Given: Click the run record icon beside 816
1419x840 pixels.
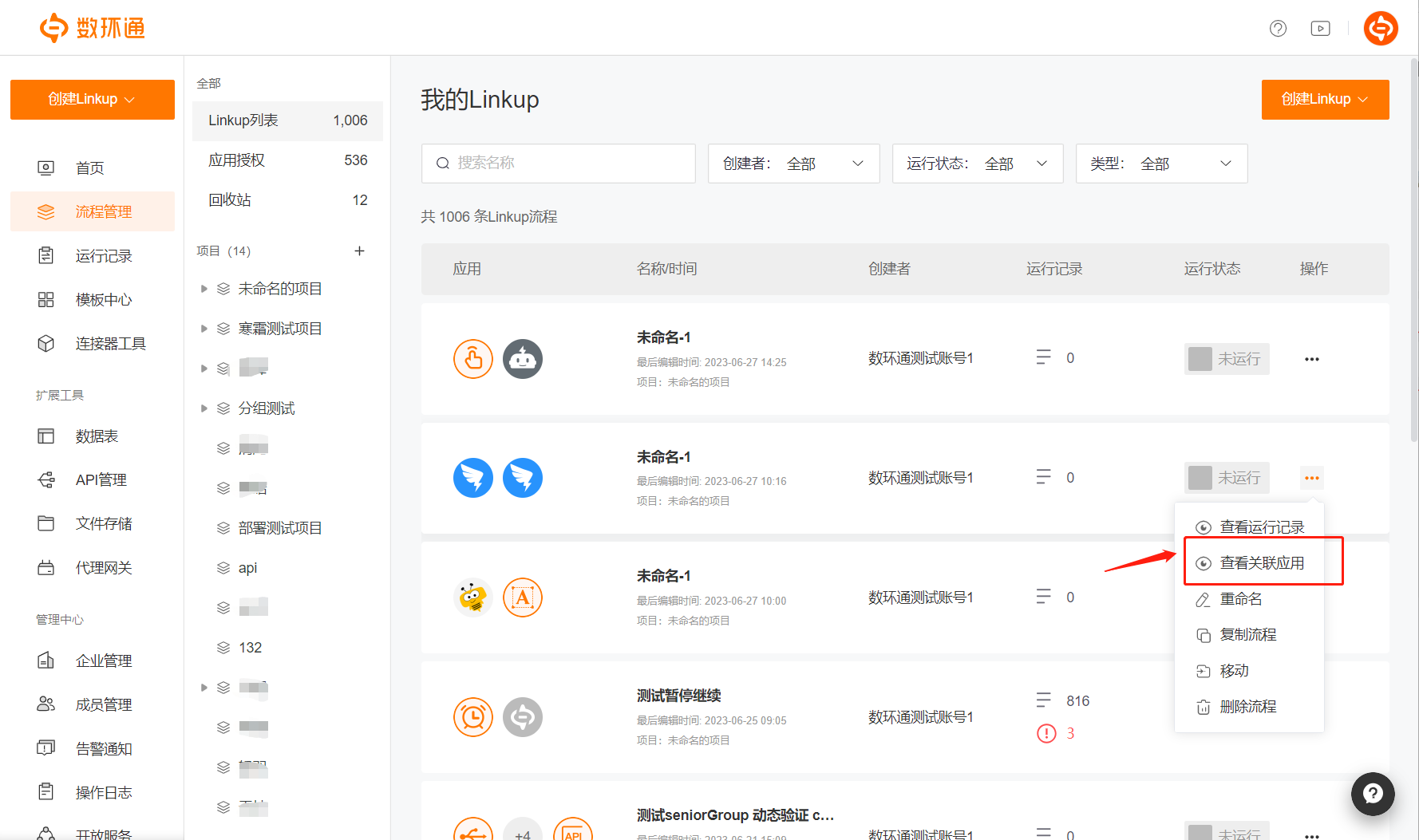Looking at the screenshot, I should (1043, 700).
